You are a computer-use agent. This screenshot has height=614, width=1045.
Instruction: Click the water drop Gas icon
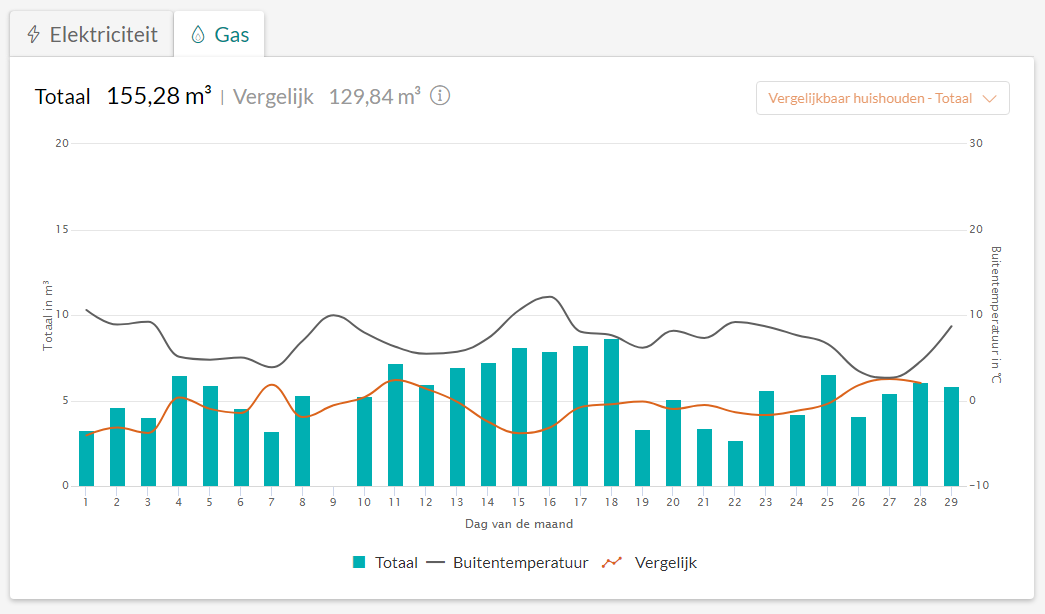pyautogui.click(x=198, y=35)
